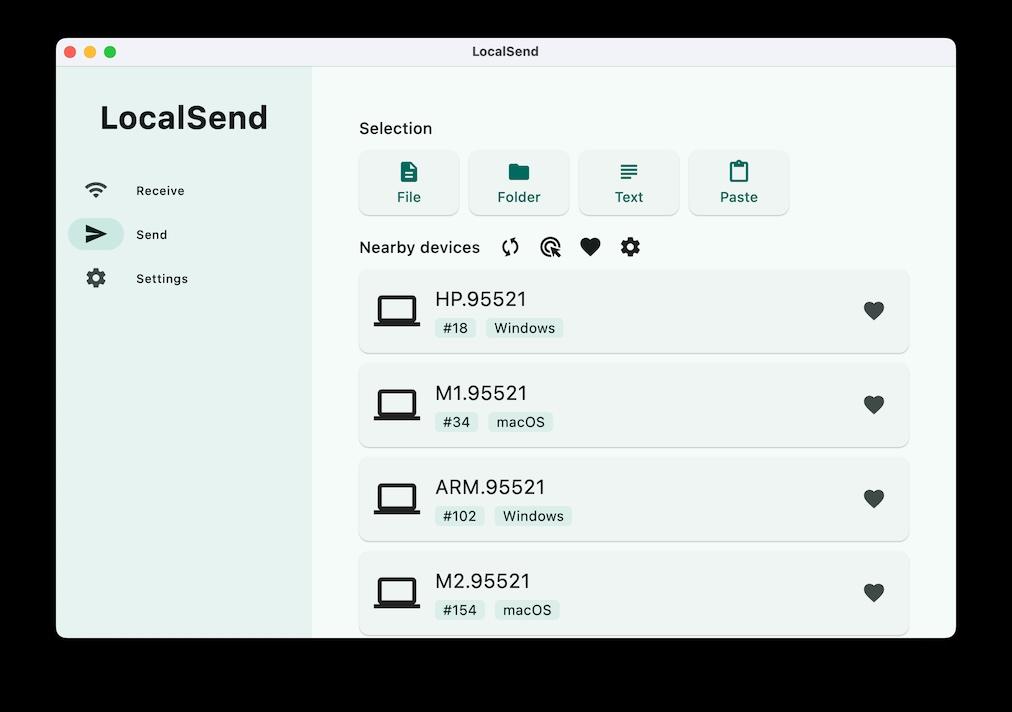Toggle favorite heart for M1.95521
The height and width of the screenshot is (712, 1012).
874,405
